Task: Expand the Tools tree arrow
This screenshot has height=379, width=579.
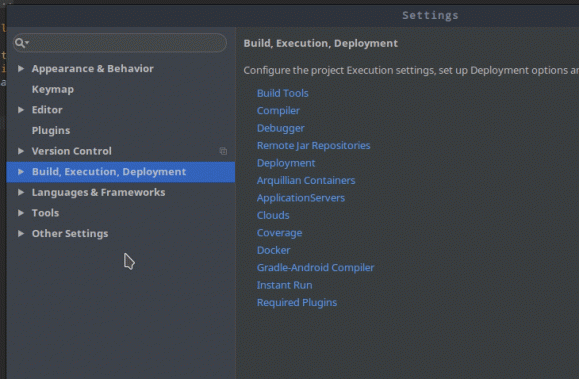Action: [21, 213]
